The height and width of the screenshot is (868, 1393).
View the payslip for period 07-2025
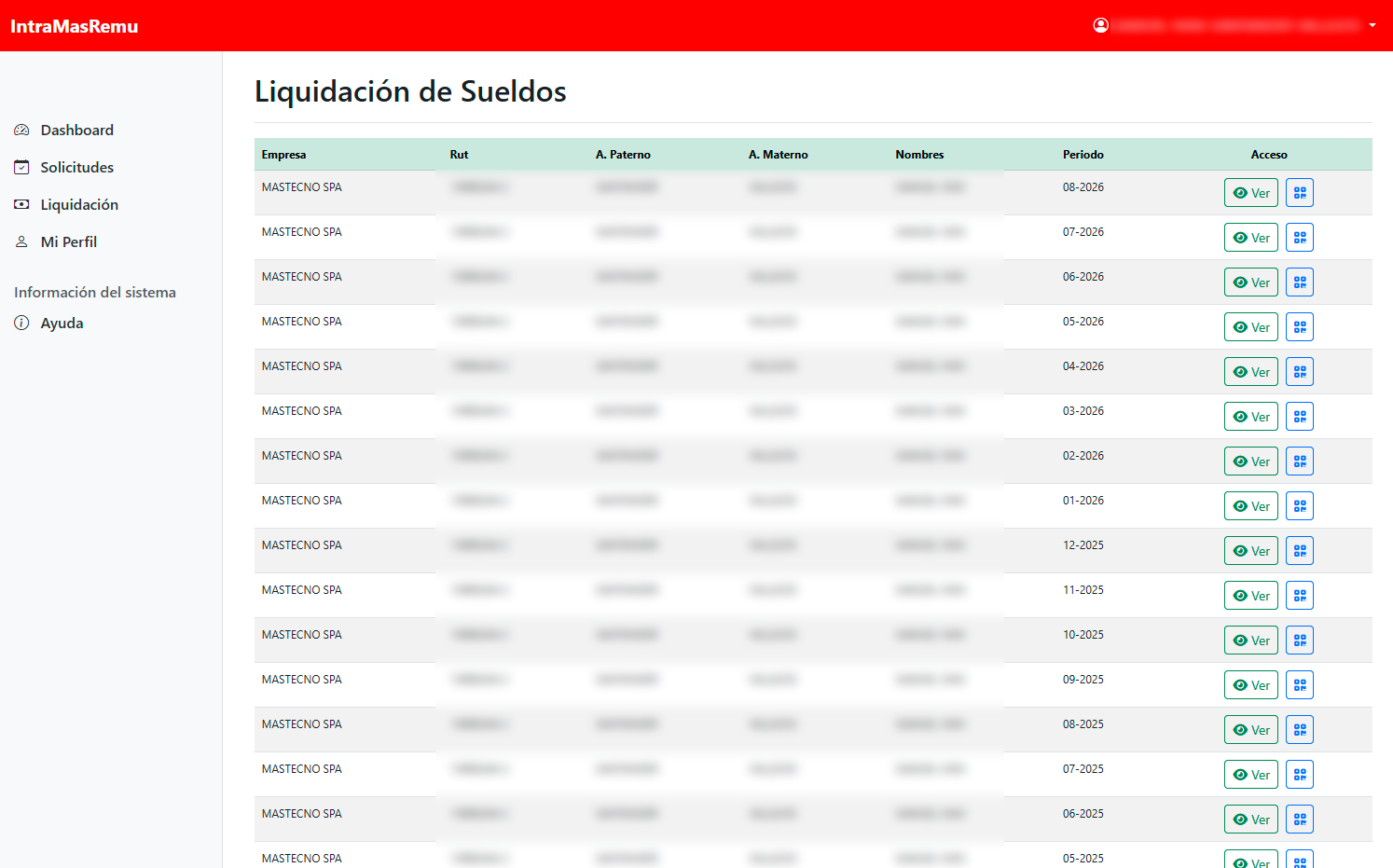(1251, 775)
